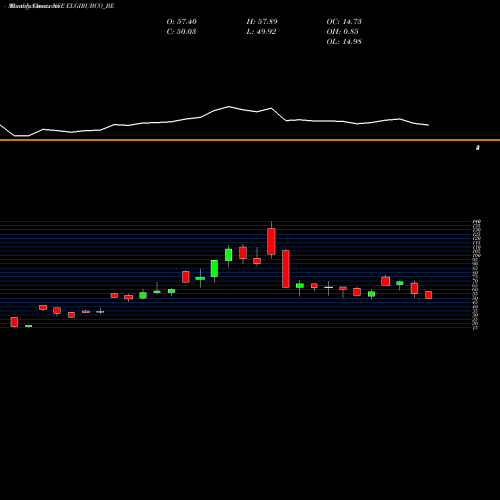
Task: Click the '3' label under the orange line
Action: point(478,148)
